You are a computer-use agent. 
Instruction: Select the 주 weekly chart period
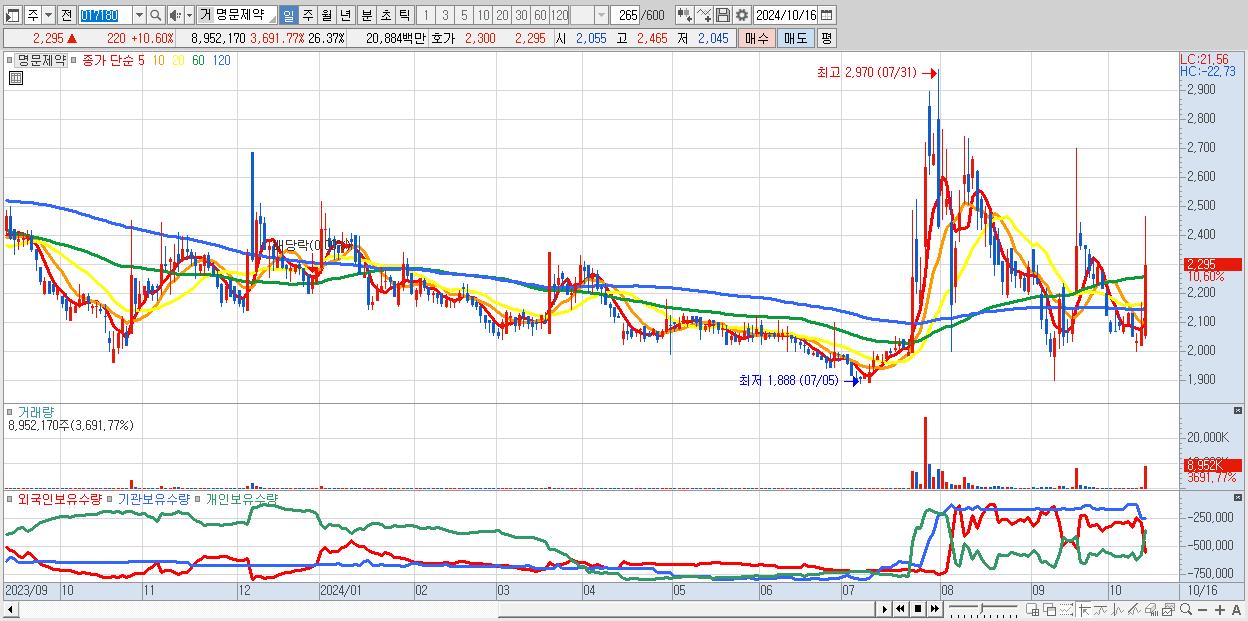pos(307,15)
